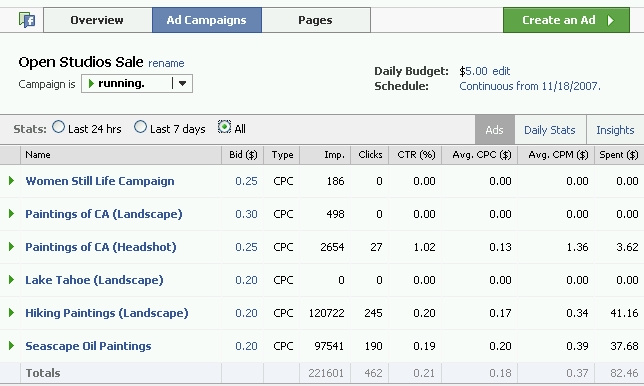
Task: Open the Seascape Oil Paintings ad
Action: coord(88,346)
